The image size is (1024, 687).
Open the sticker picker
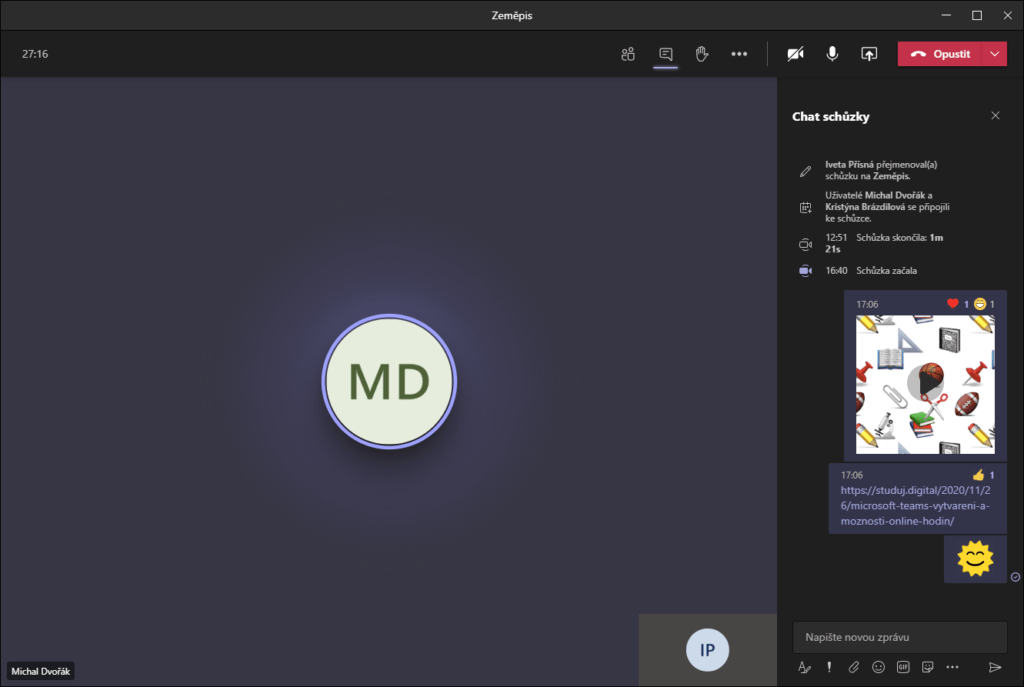click(927, 667)
